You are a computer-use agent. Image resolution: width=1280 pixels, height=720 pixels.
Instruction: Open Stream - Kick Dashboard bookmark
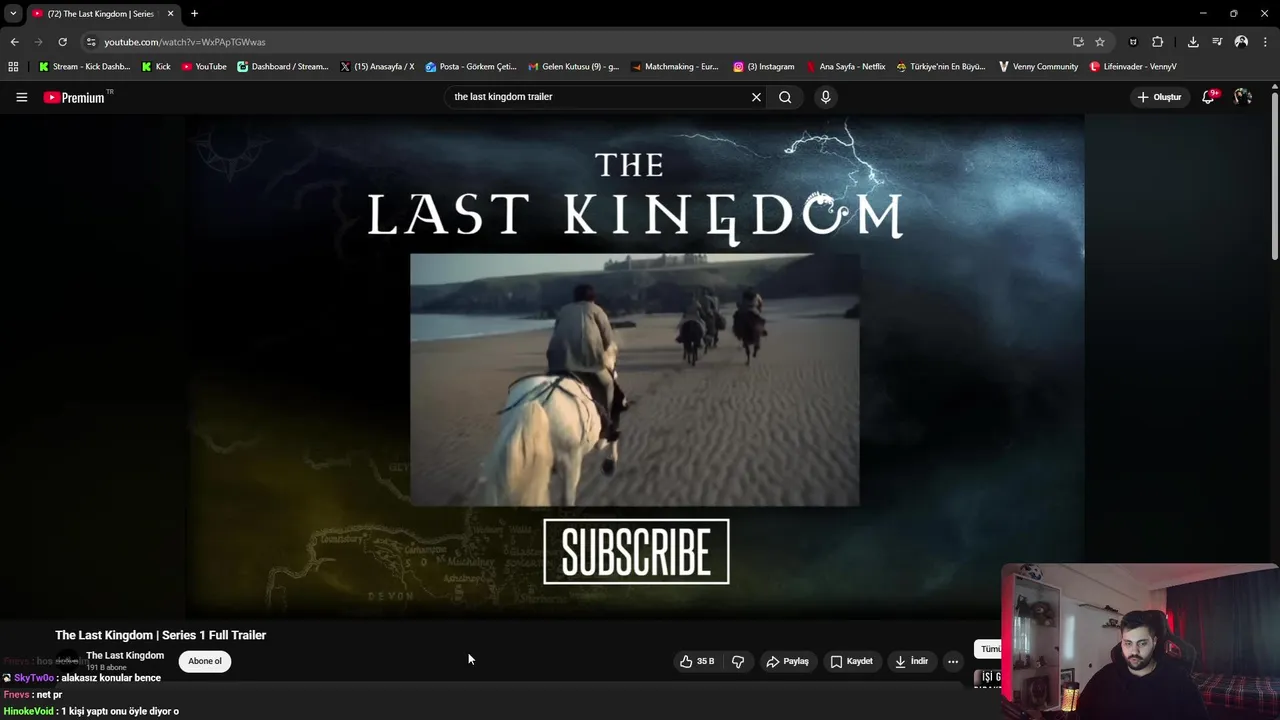pyautogui.click(x=84, y=67)
